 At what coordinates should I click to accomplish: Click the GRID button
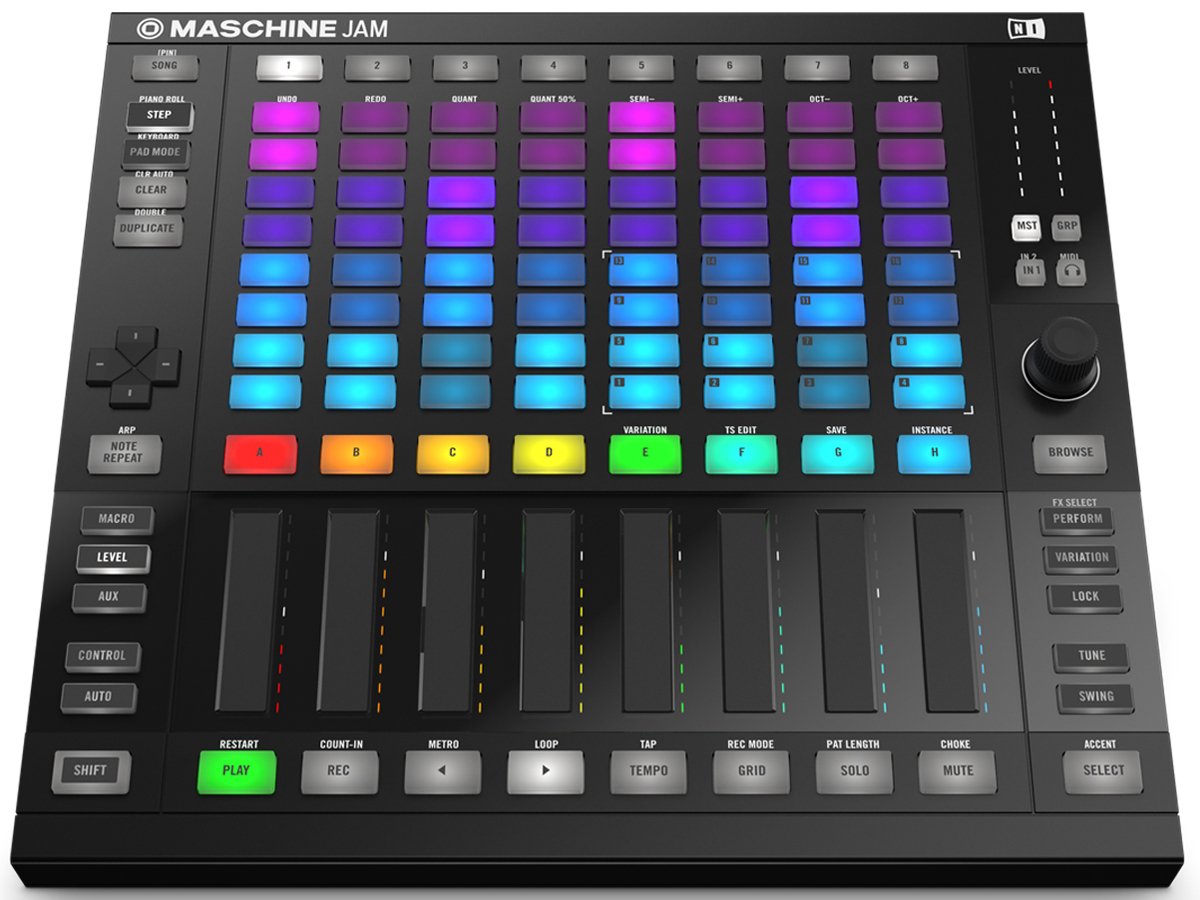coord(752,771)
